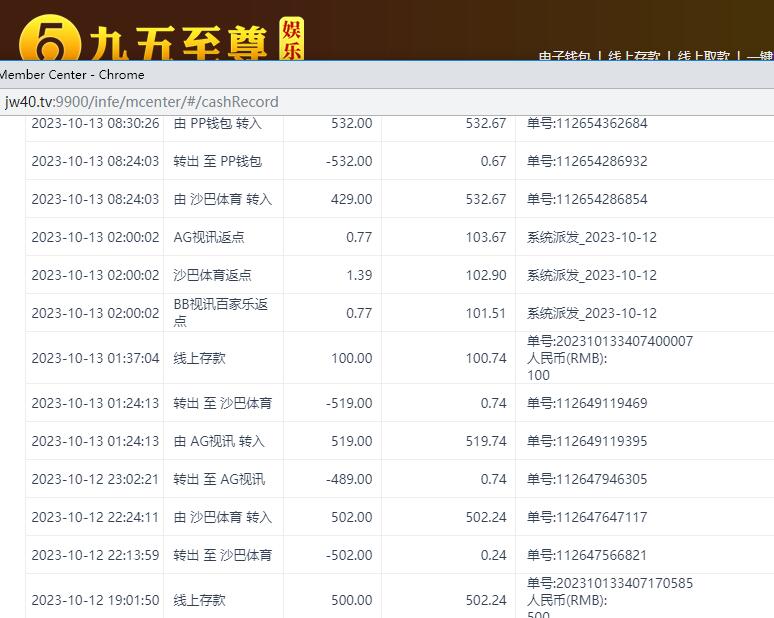The image size is (774, 618).
Task: Select the amount -489.00
Action: point(349,479)
